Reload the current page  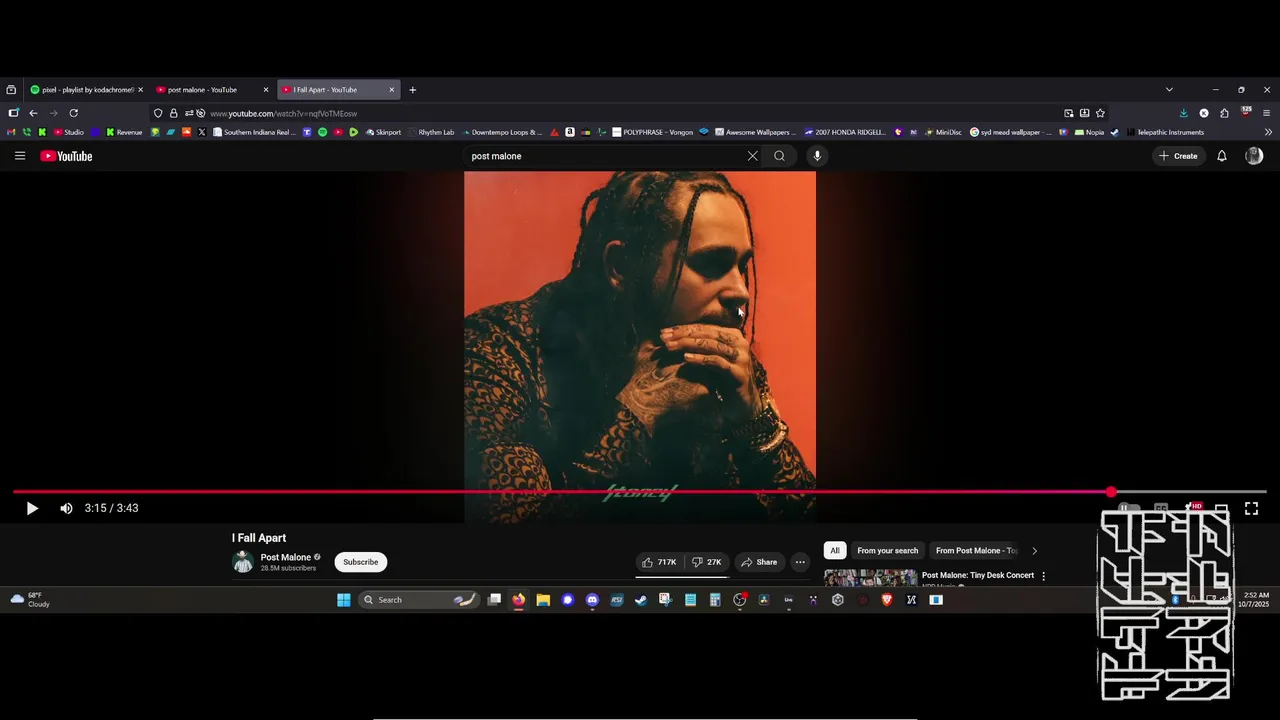click(x=73, y=113)
